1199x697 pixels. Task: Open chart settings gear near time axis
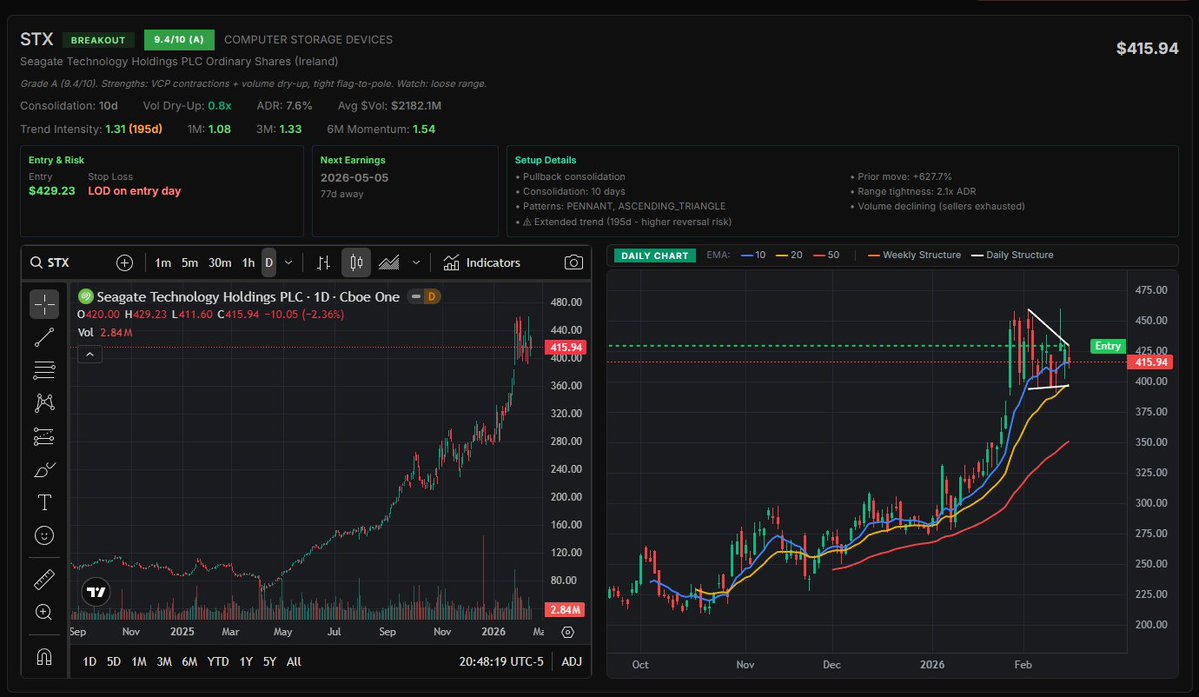pos(567,632)
